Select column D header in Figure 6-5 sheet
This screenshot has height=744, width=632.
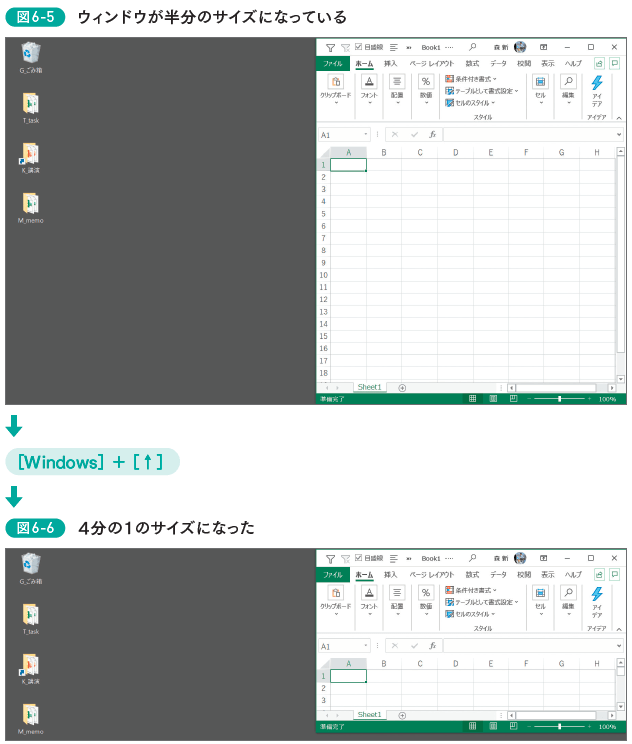point(455,152)
